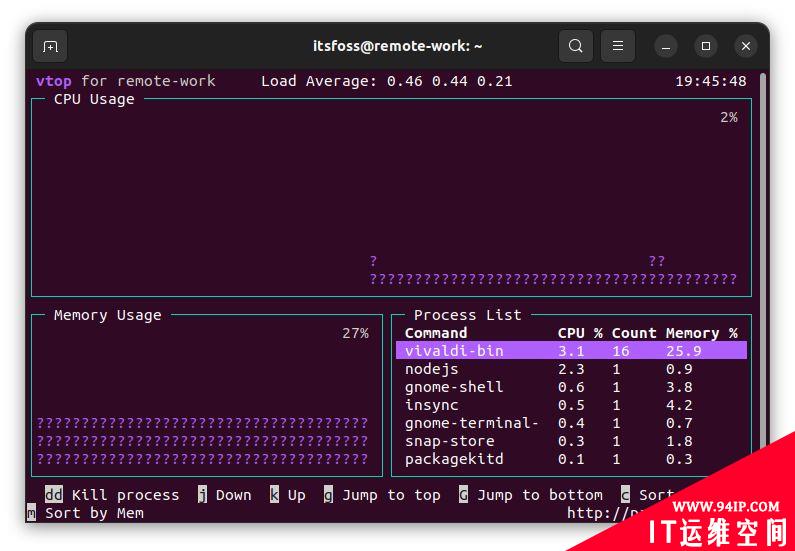795x551 pixels.
Task: Click insync memory value 4.2
Action: (679, 405)
